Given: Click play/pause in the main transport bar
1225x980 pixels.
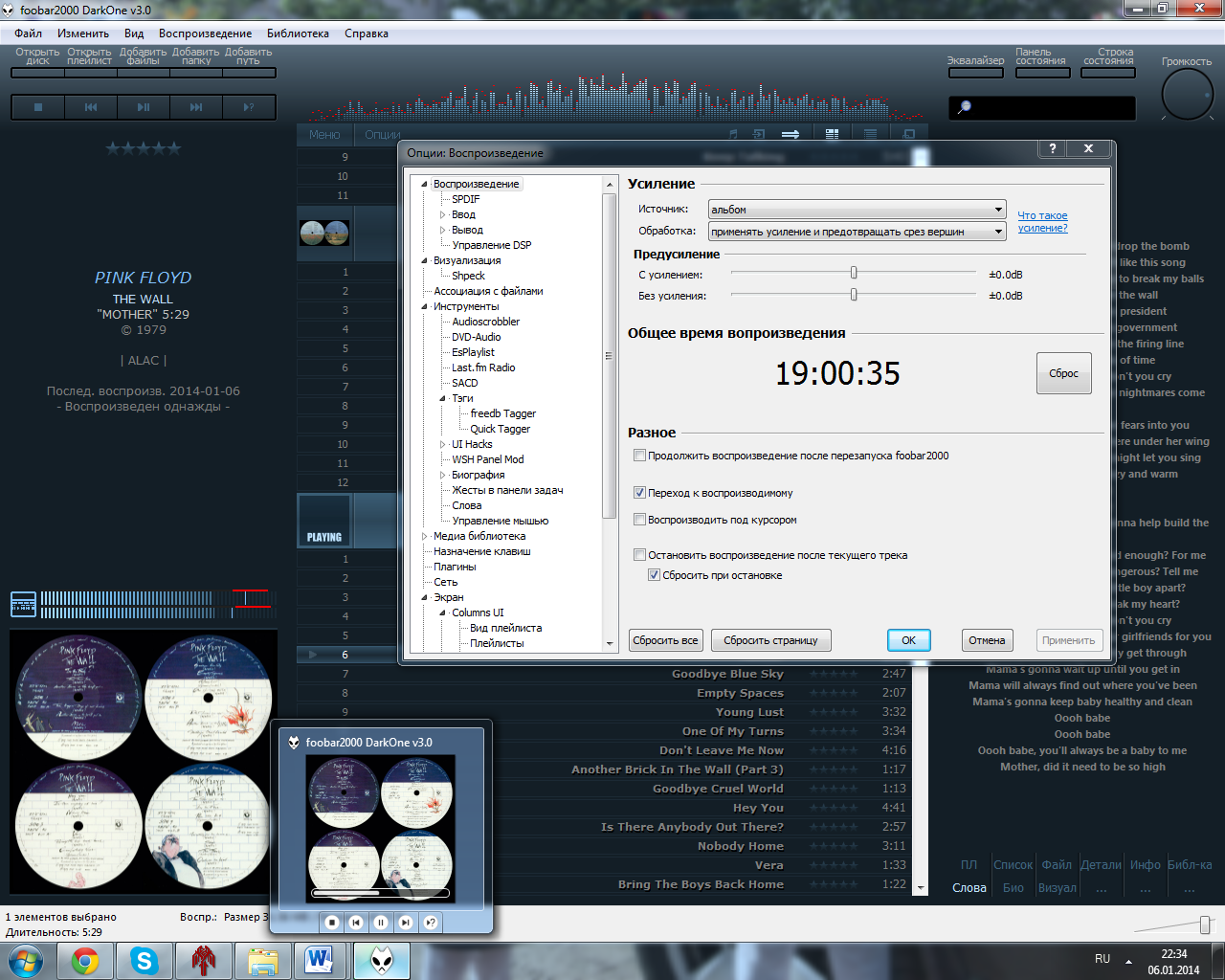Looking at the screenshot, I should (144, 107).
